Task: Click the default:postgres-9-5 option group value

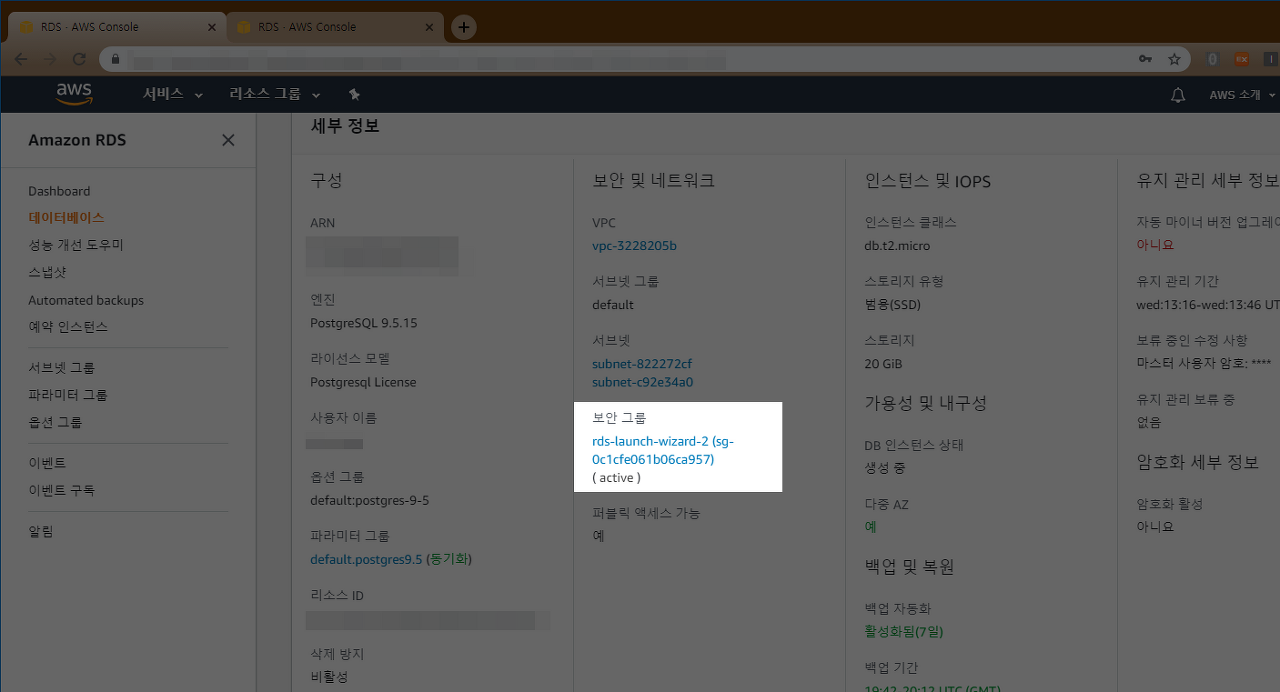Action: 369,500
